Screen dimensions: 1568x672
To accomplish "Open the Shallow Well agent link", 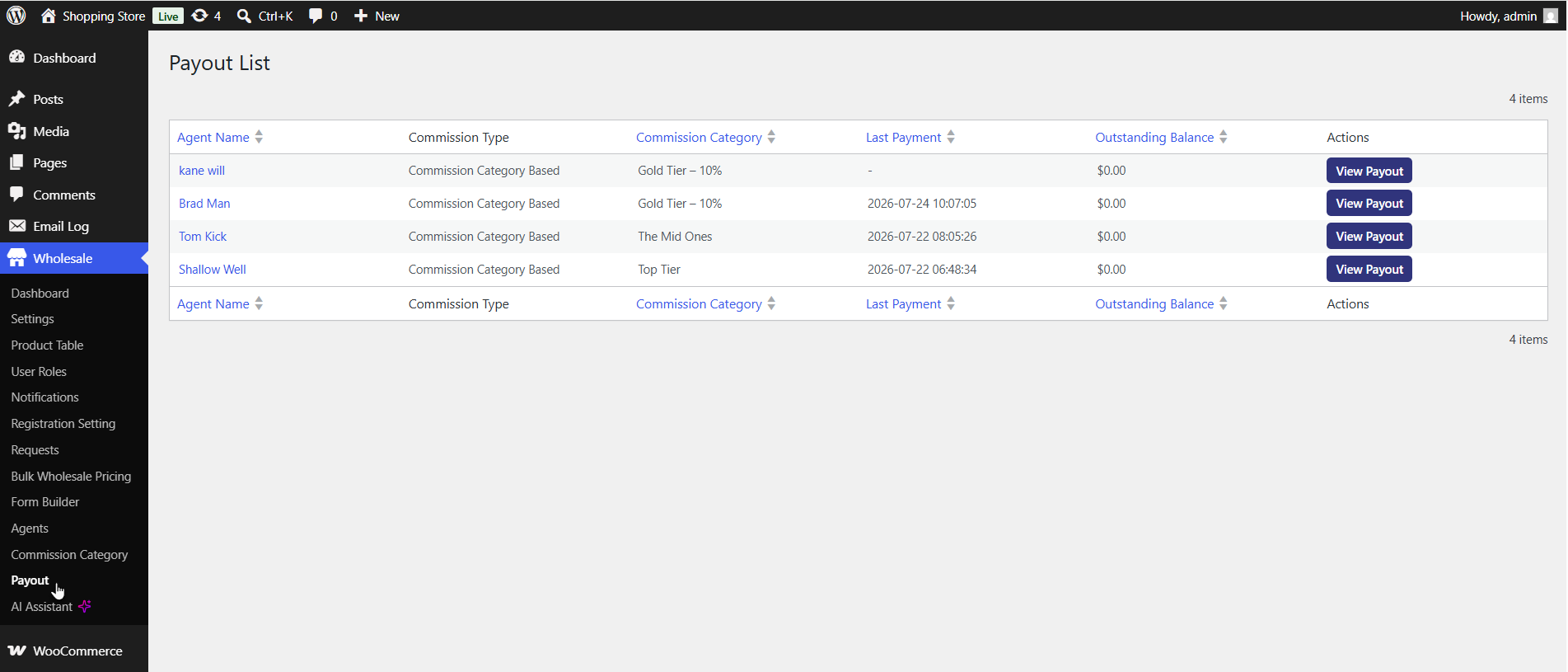I will pyautogui.click(x=213, y=270).
